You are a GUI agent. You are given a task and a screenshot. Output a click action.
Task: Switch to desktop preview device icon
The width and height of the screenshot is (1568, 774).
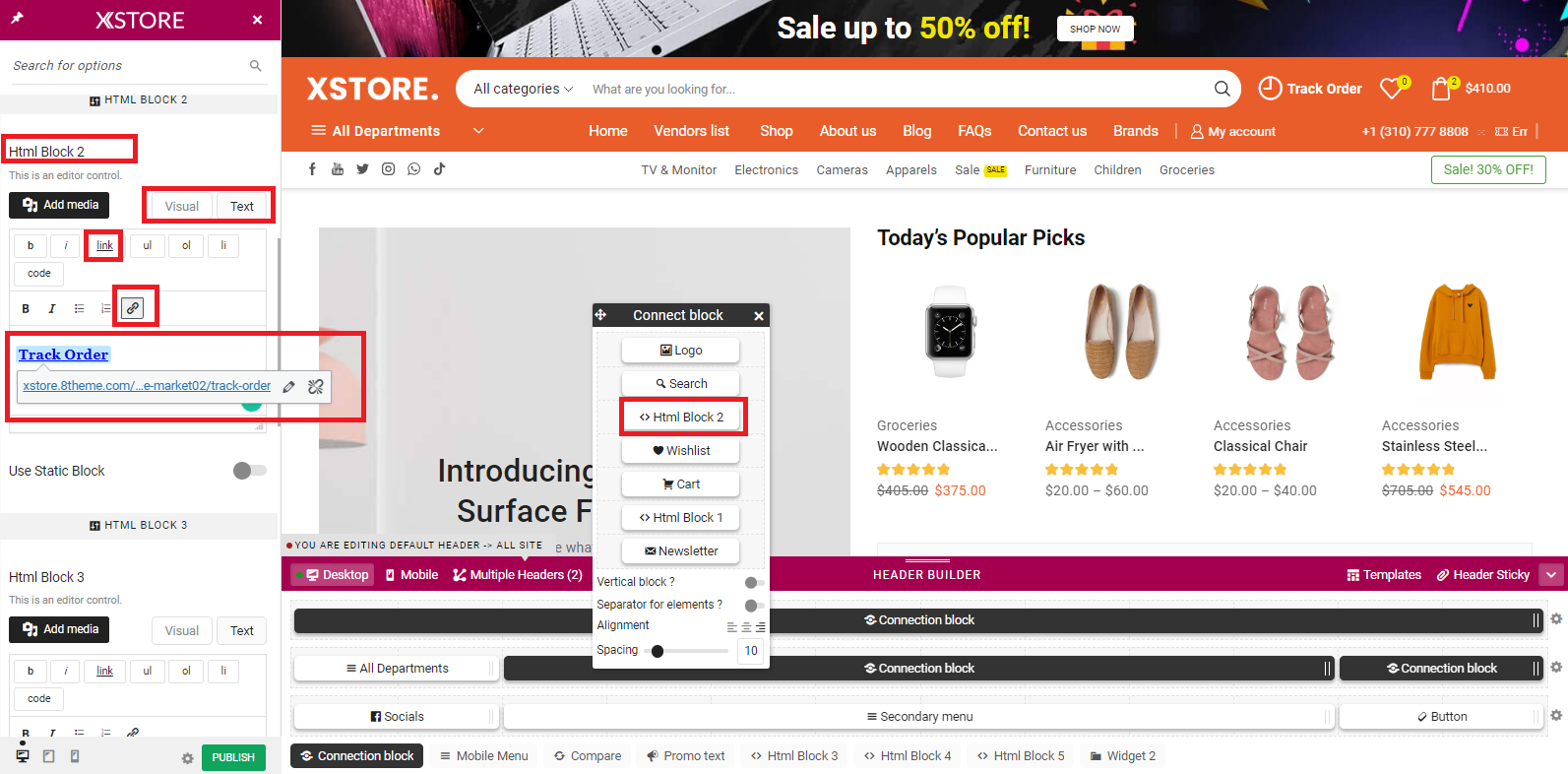22,756
